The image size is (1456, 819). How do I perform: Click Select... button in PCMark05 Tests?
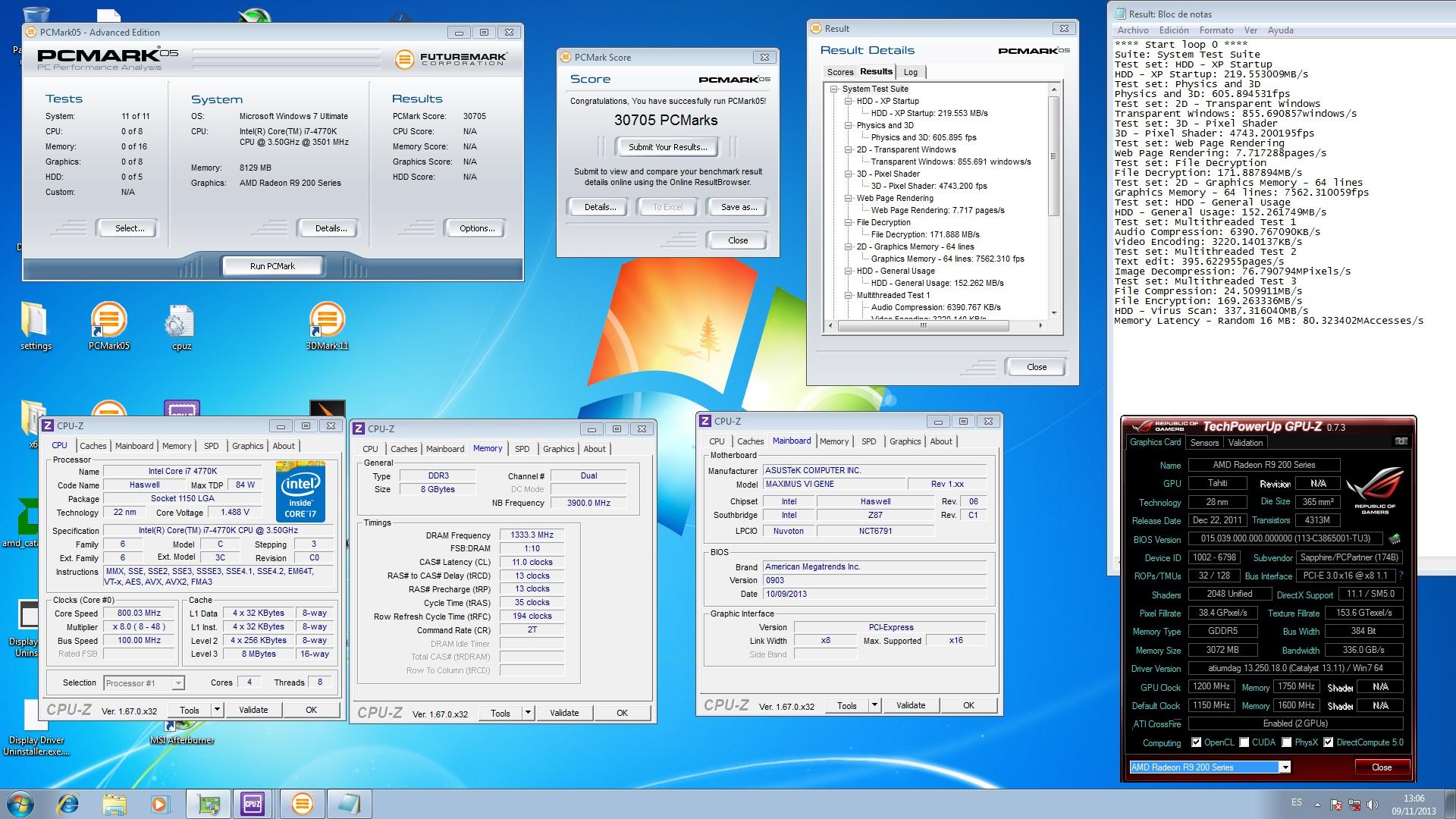coord(130,228)
